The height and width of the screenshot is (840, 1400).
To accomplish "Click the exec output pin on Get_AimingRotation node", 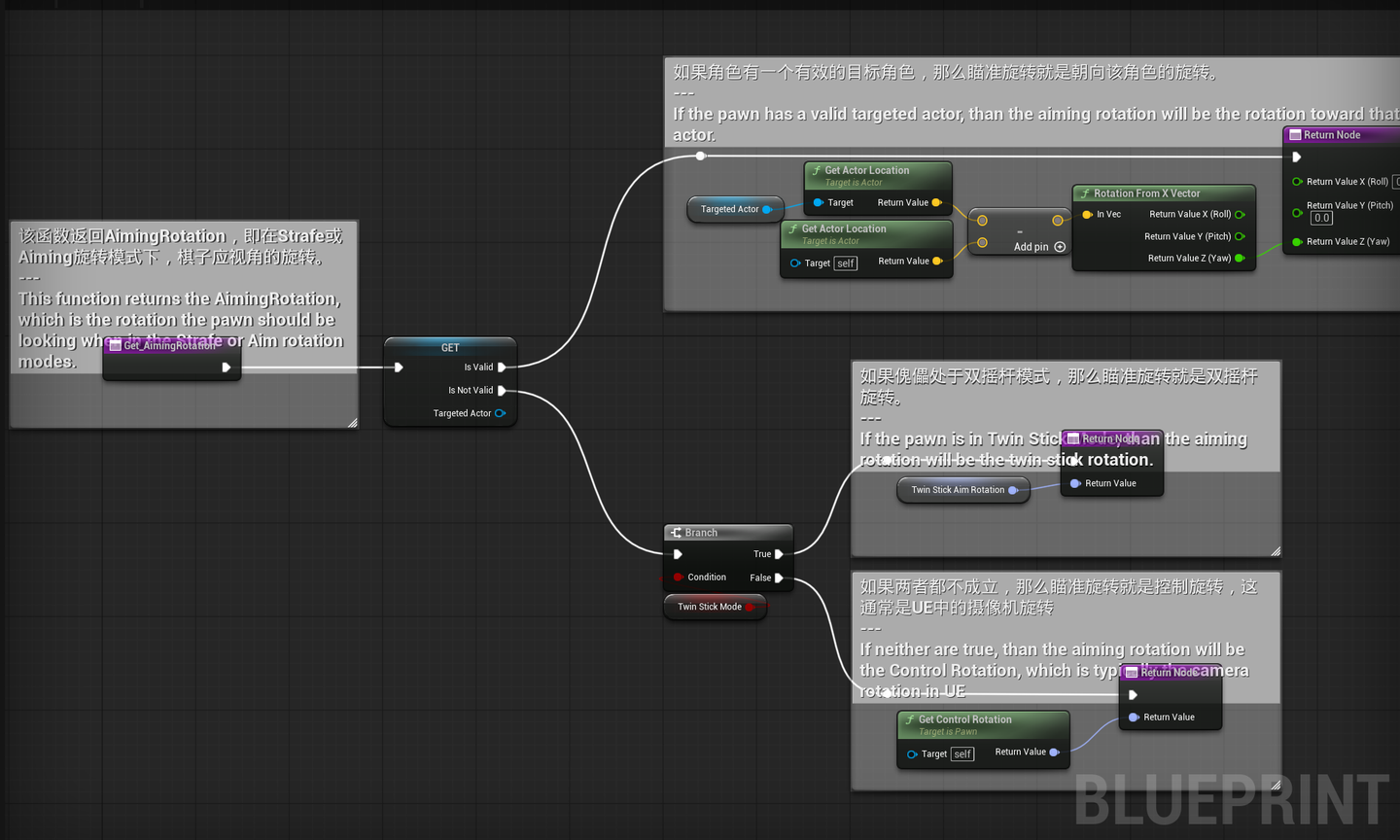I will [x=226, y=367].
